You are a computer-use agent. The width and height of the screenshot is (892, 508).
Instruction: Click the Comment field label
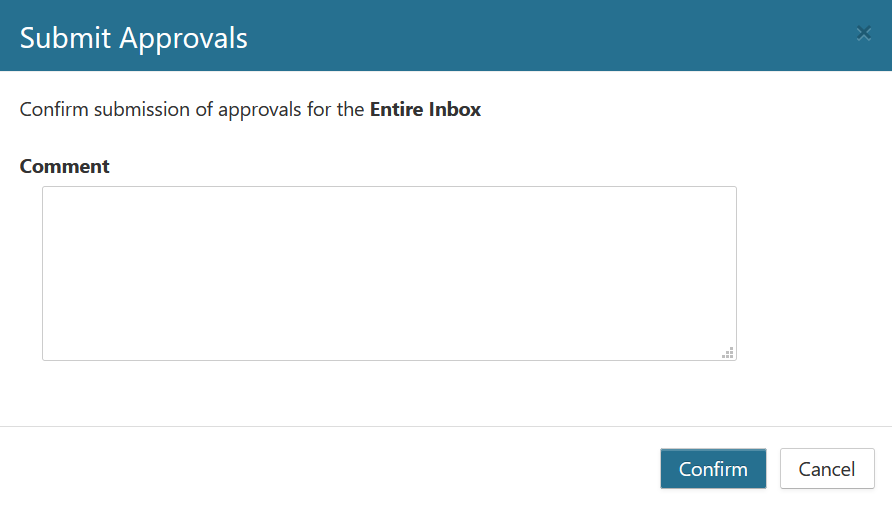tap(65, 167)
